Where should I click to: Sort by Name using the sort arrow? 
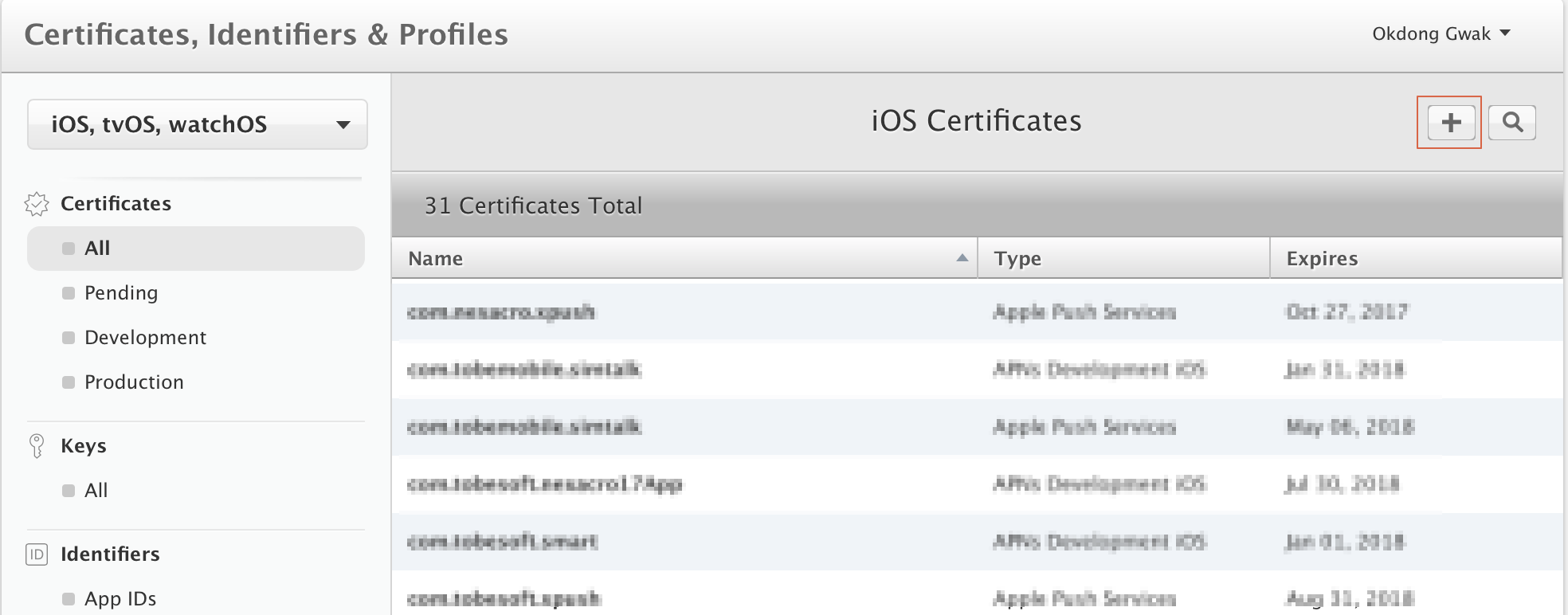tap(962, 258)
